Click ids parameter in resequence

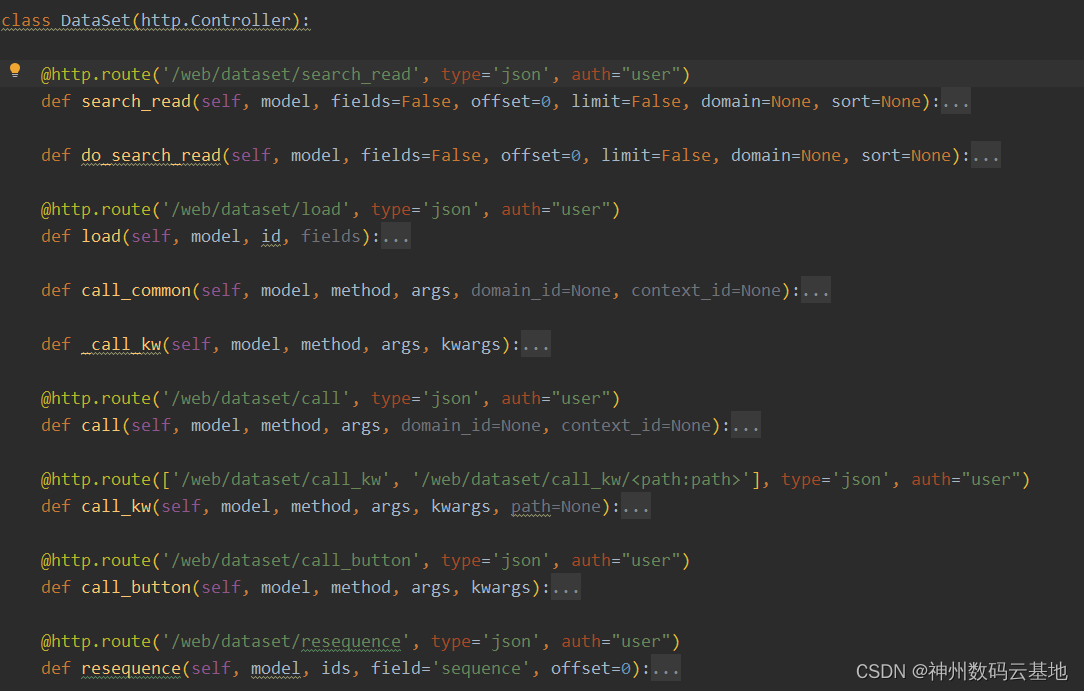[x=336, y=668]
